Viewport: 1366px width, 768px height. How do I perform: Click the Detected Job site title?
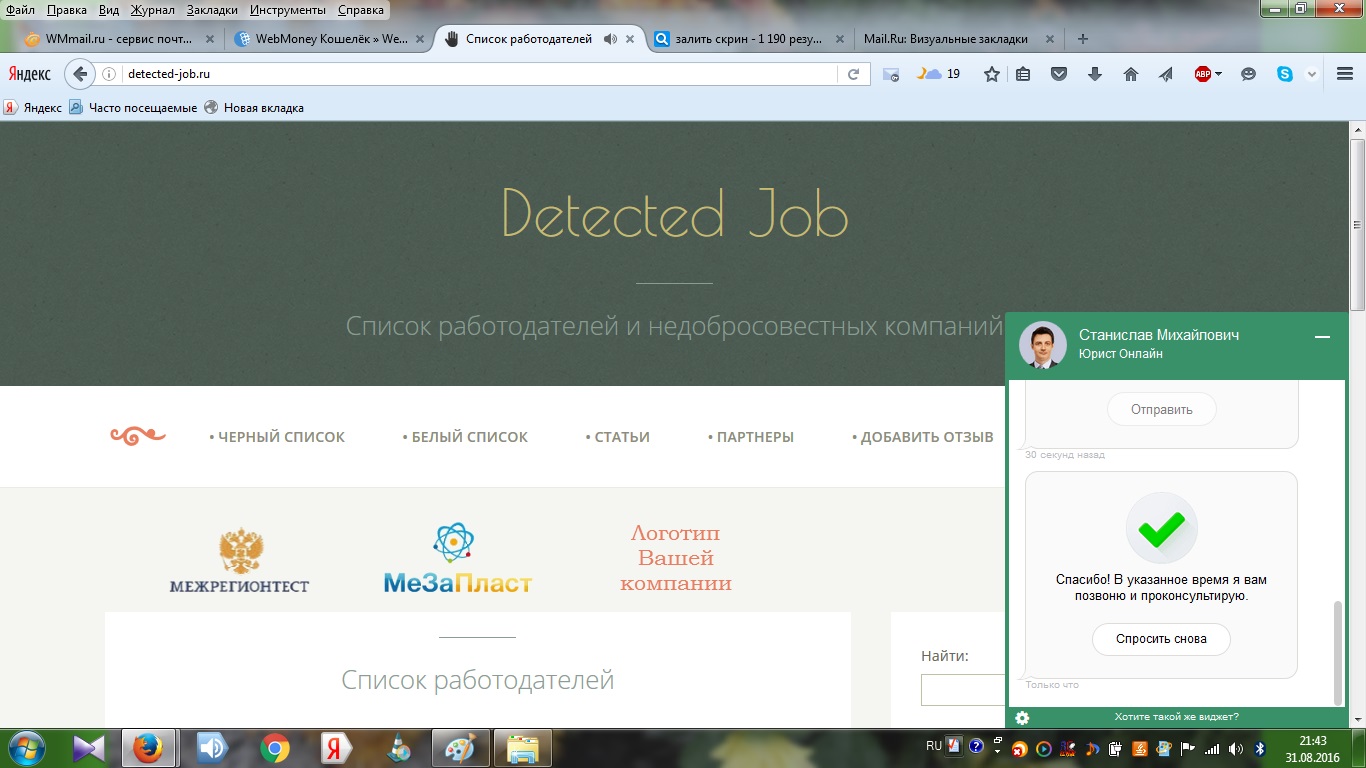click(x=675, y=212)
